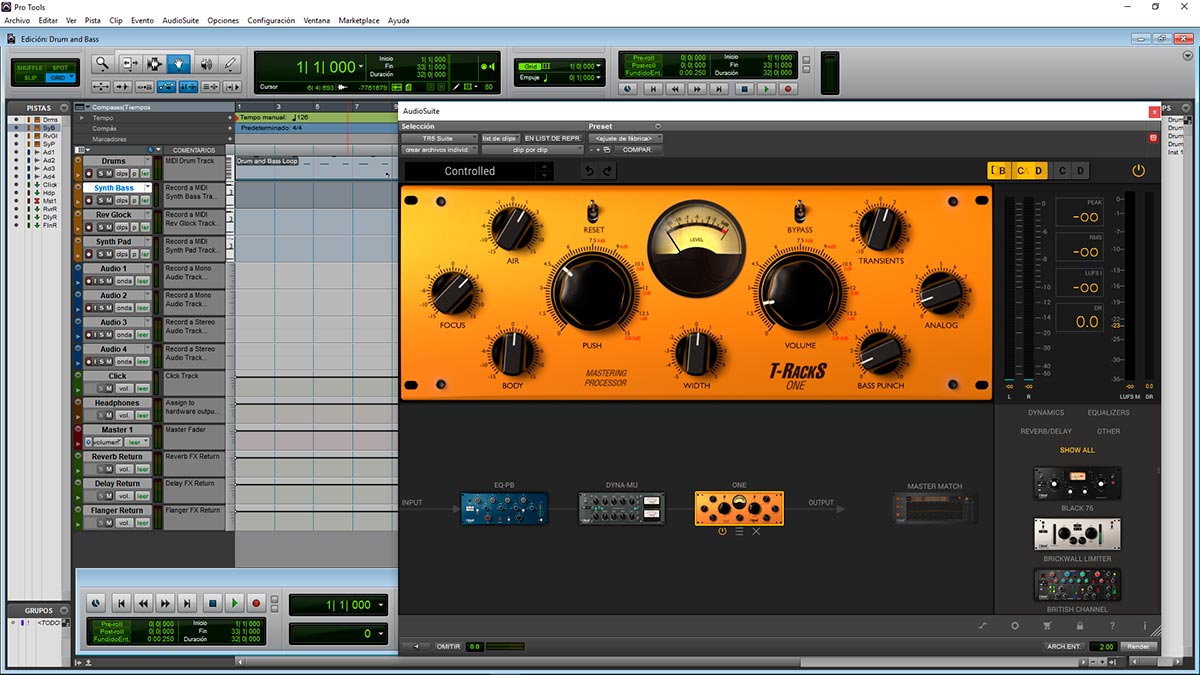Remove ONE module with the X icon
The width and height of the screenshot is (1200, 675).
[756, 531]
